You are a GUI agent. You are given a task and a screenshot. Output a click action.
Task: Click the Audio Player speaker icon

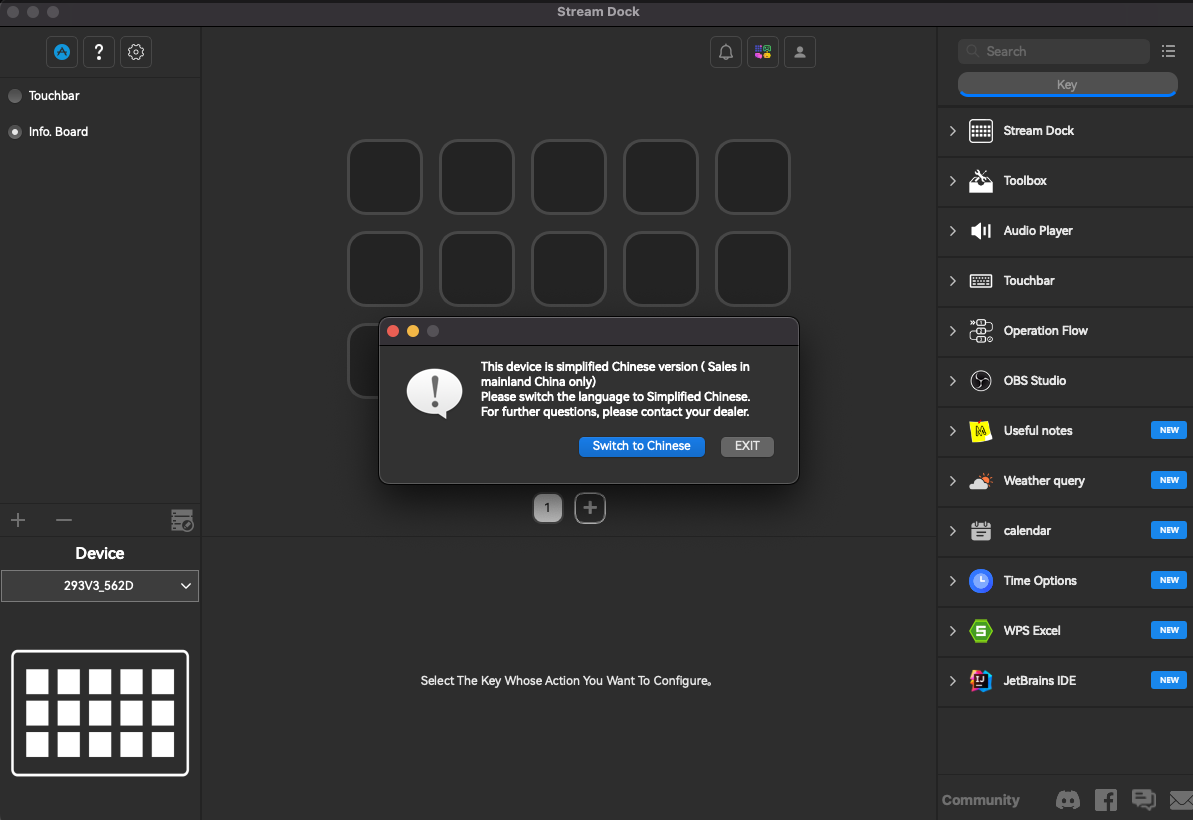point(981,230)
